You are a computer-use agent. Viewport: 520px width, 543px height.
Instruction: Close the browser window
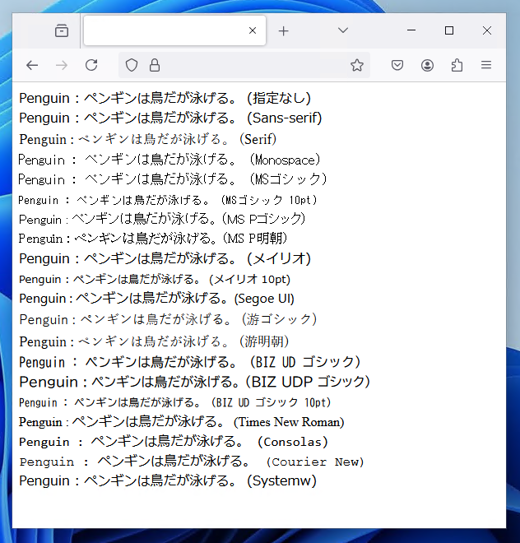click(x=487, y=30)
